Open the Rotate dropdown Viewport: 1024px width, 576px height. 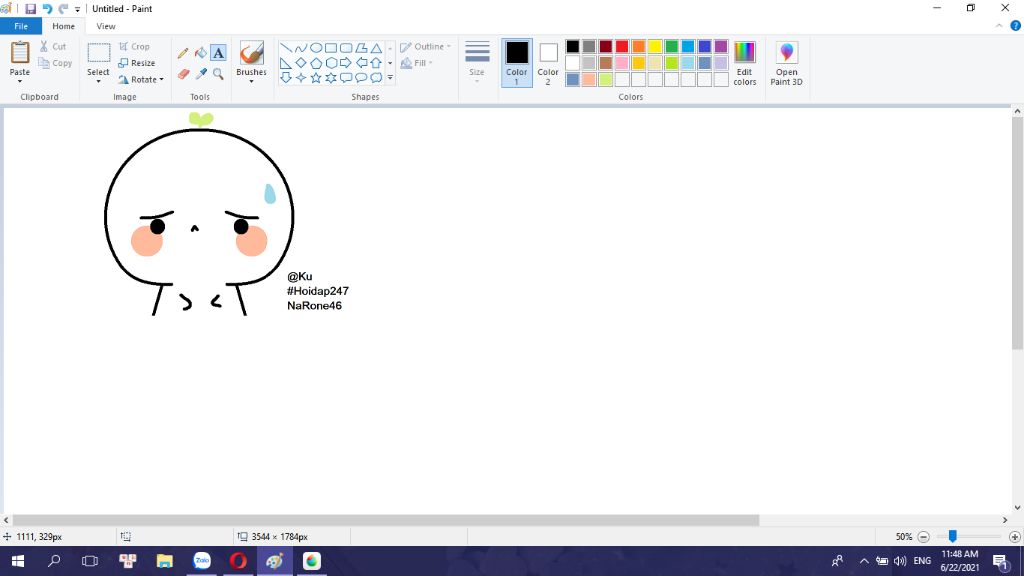click(x=141, y=80)
